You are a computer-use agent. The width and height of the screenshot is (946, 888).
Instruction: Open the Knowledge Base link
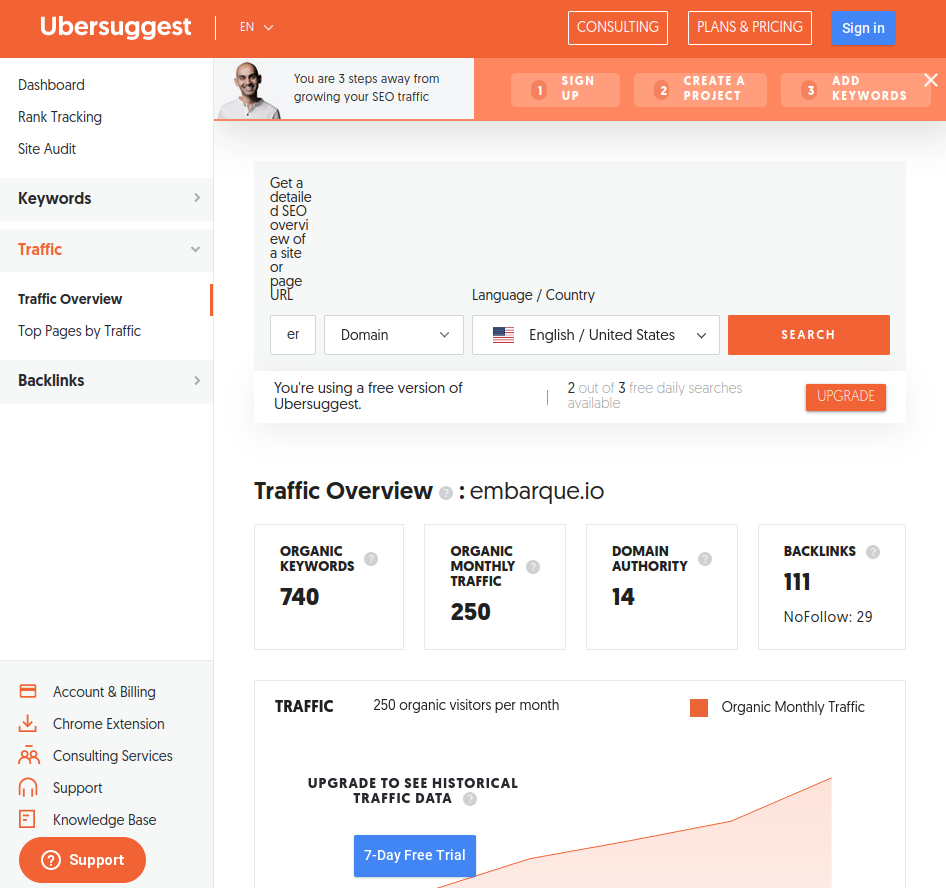104,820
